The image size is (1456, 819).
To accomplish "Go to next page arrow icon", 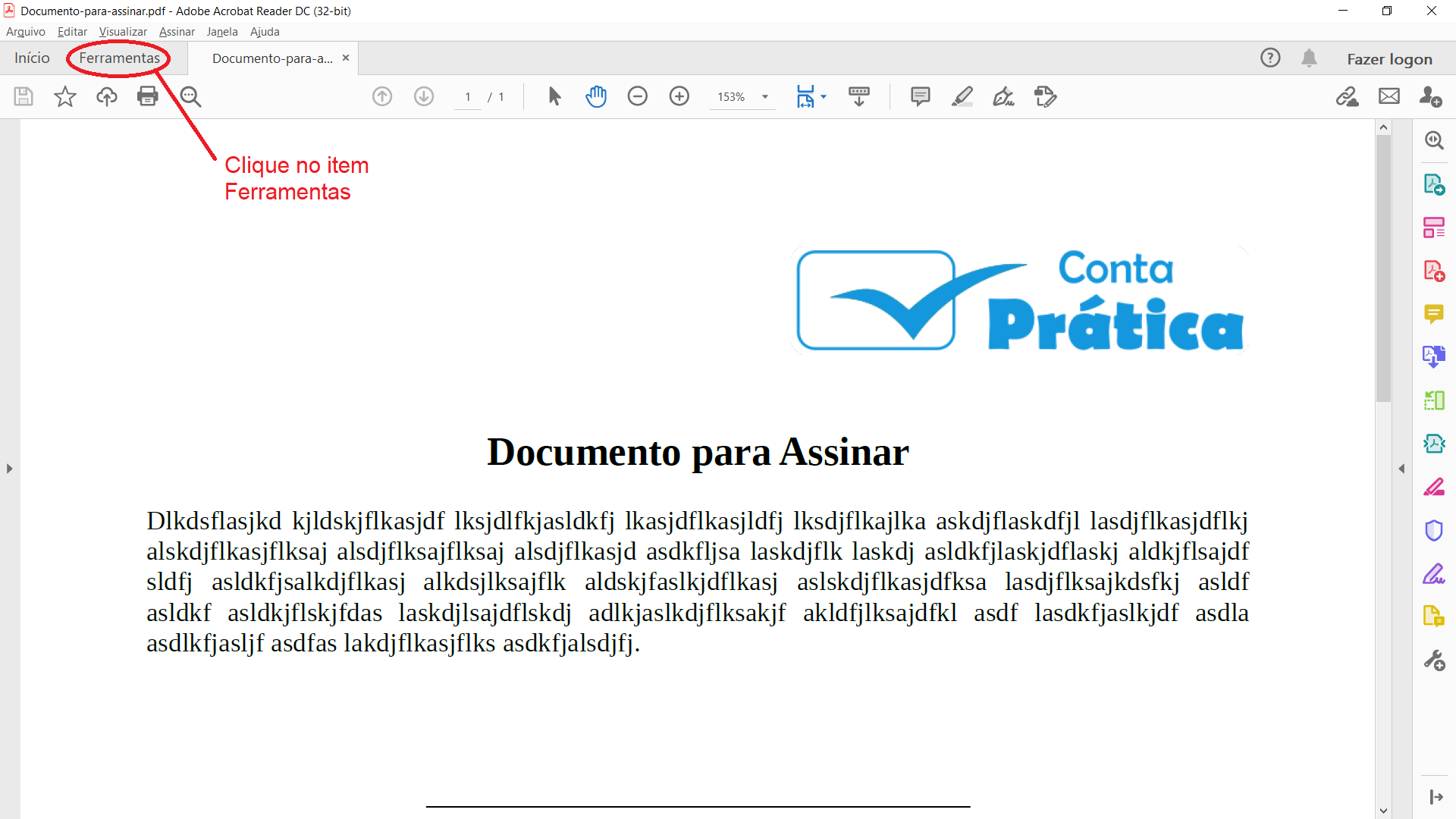I will coord(424,96).
